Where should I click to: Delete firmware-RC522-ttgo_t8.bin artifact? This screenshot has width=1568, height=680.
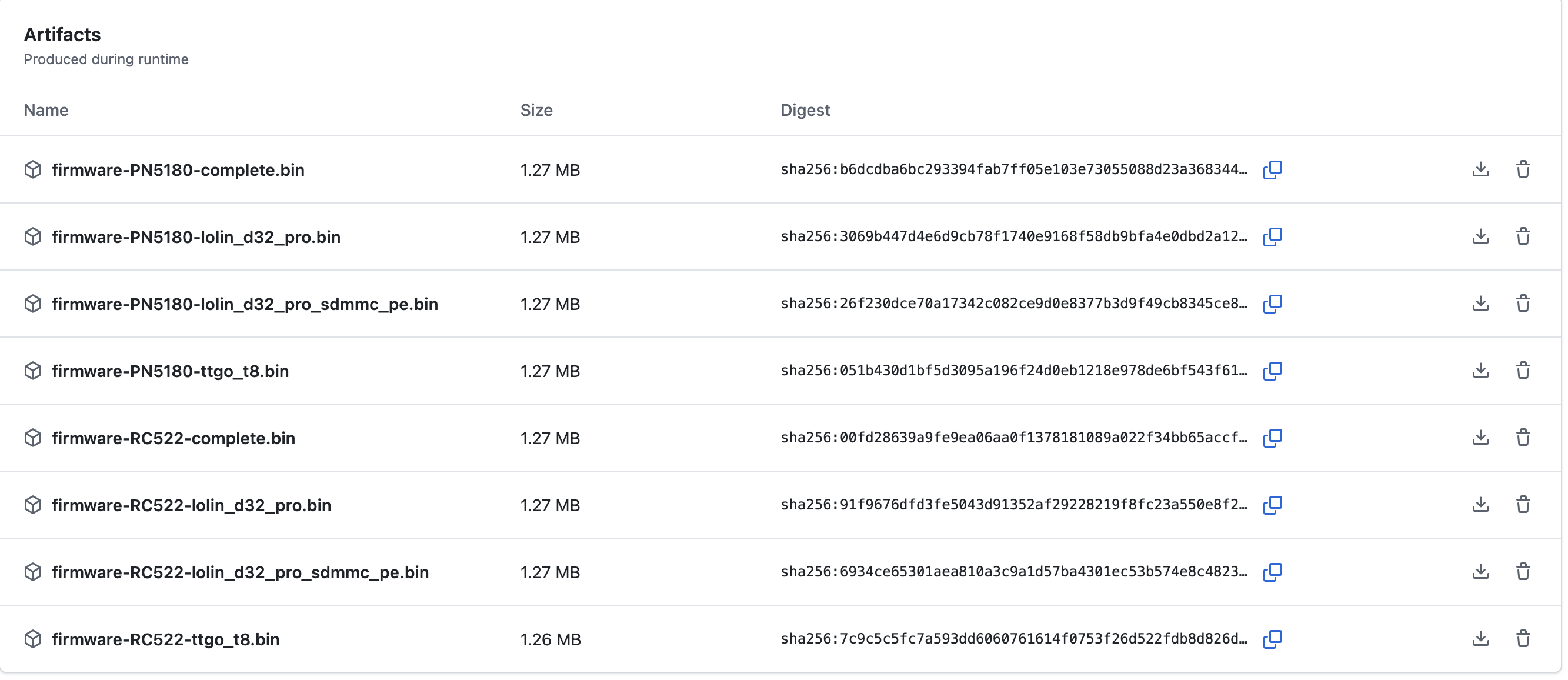(1523, 639)
